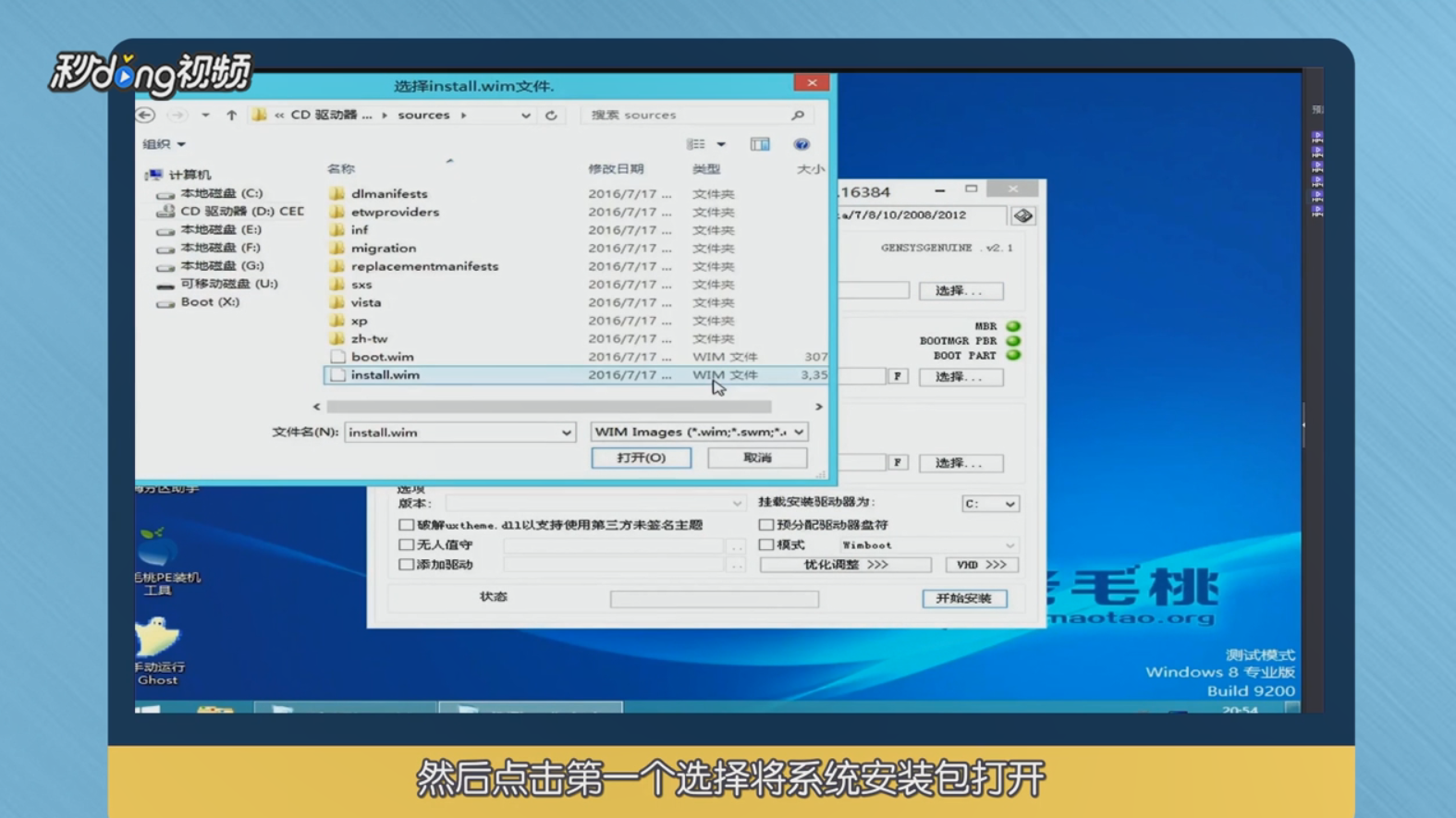Open the 组织 dropdown menu

point(164,144)
